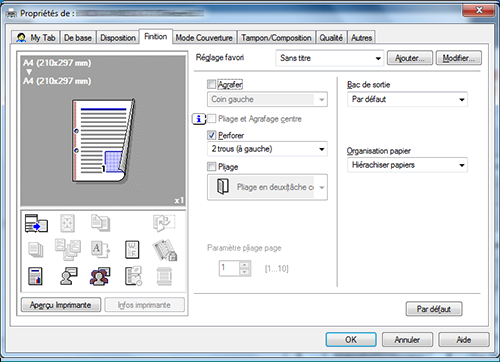500x362 pixels.
Task: Open the Pliage en deux fold type dropdown
Action: (267, 187)
